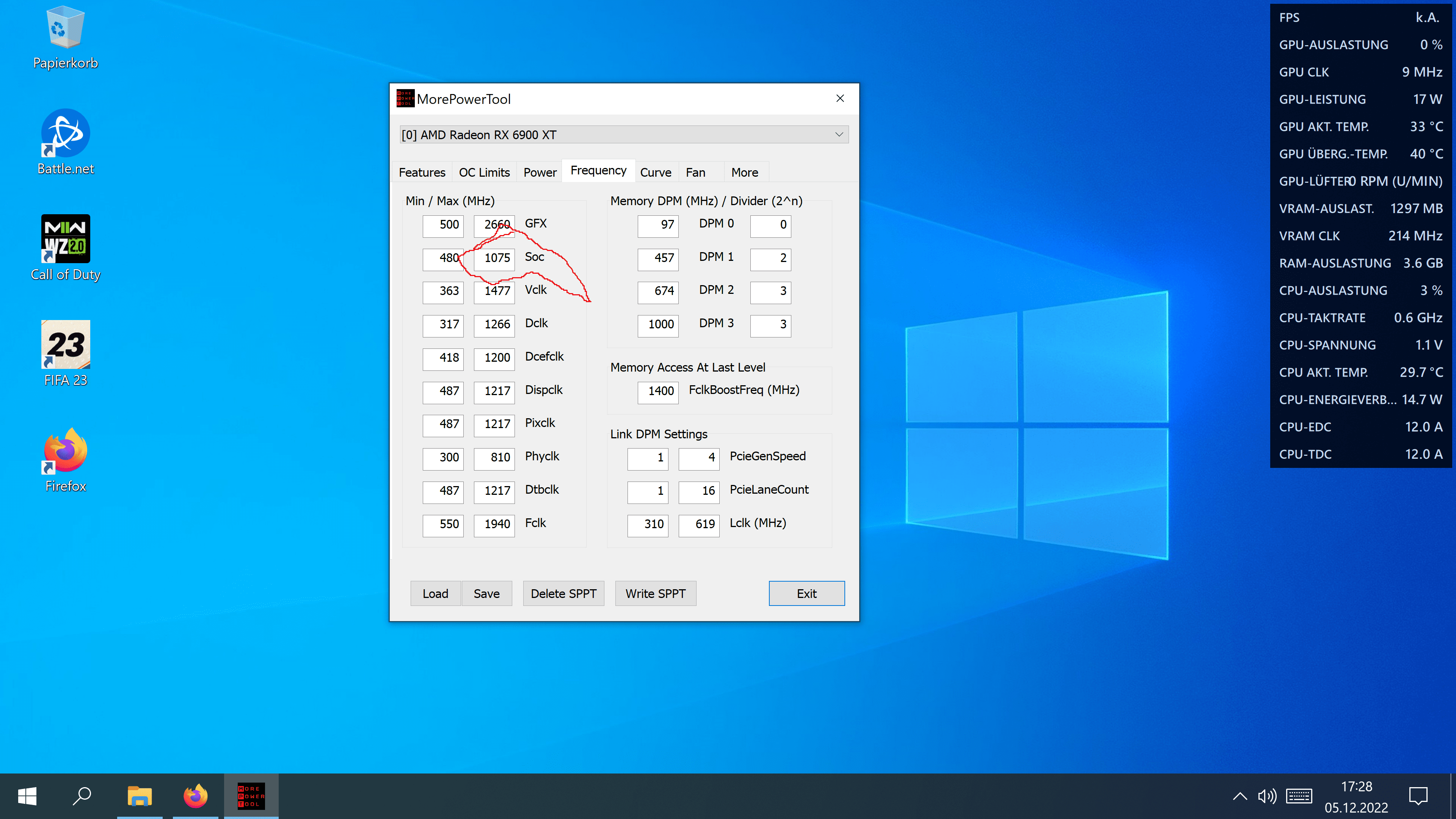Open Firefox from the taskbar

tap(196, 796)
